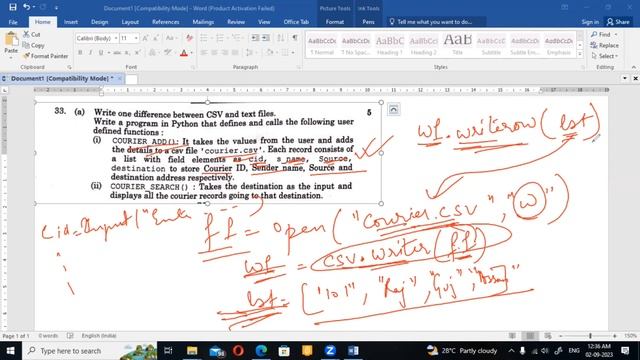The image size is (640, 360).
Task: Clear all formatting from selection
Action: [189, 38]
